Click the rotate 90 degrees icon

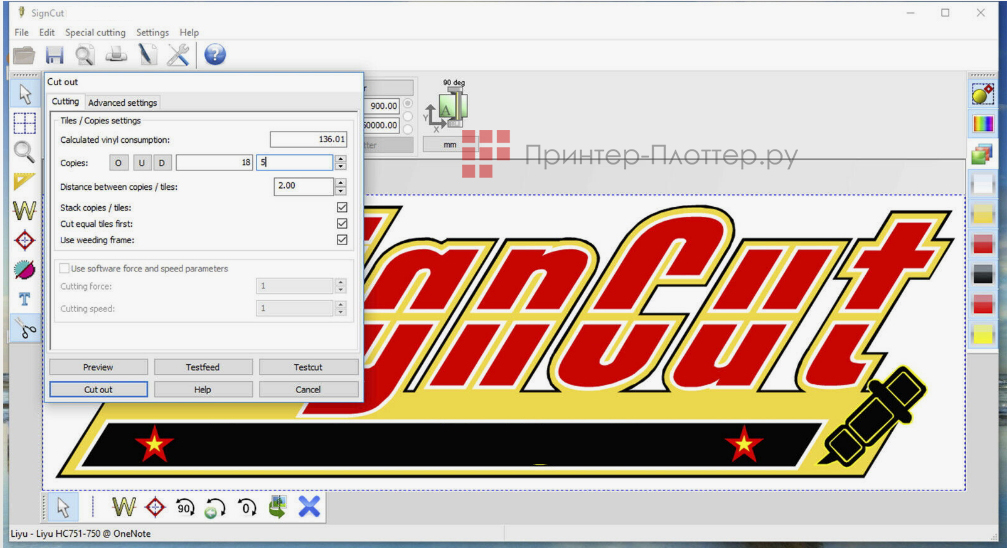tap(184, 507)
